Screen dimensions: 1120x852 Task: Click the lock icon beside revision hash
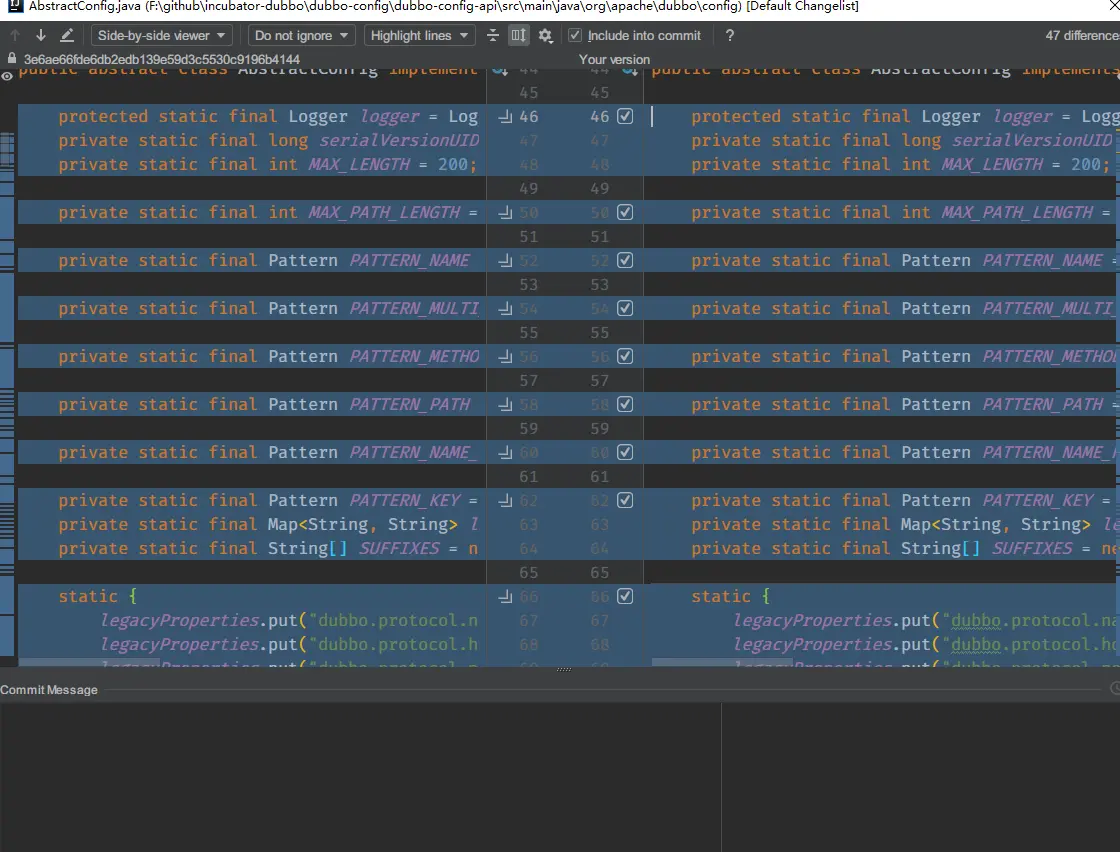click(11, 59)
